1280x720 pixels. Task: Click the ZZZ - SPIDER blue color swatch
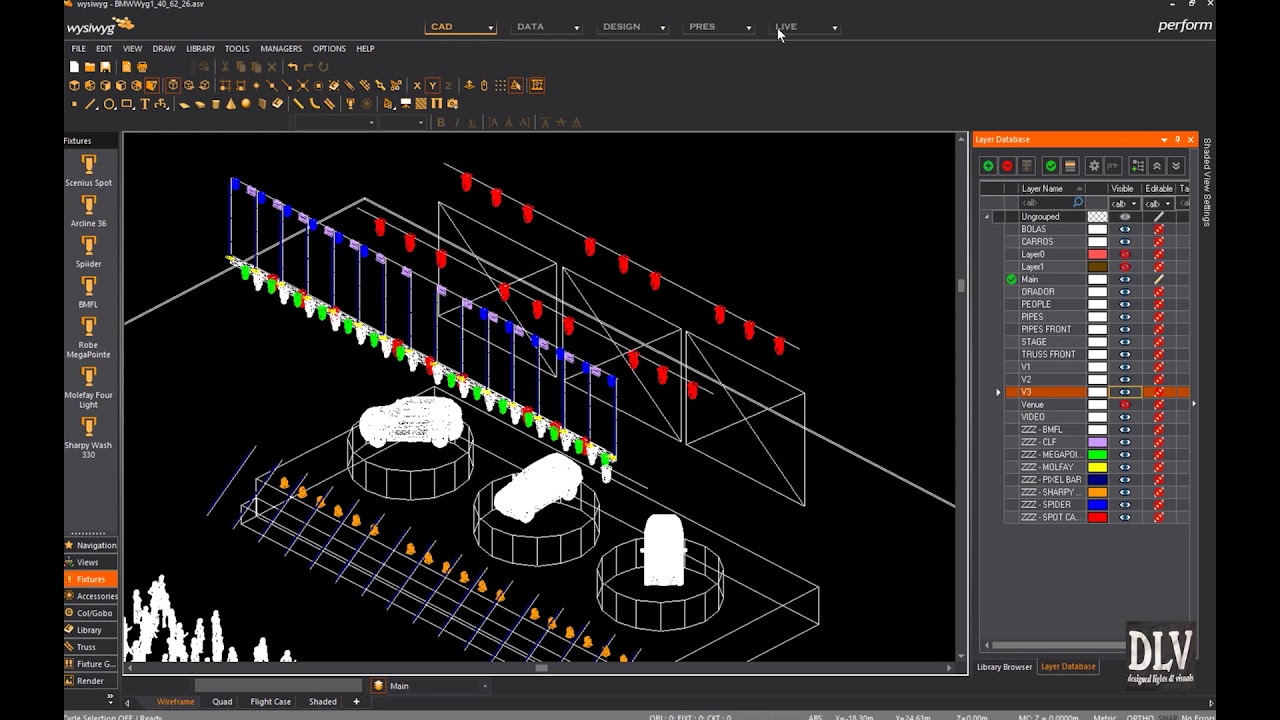[x=1097, y=505]
